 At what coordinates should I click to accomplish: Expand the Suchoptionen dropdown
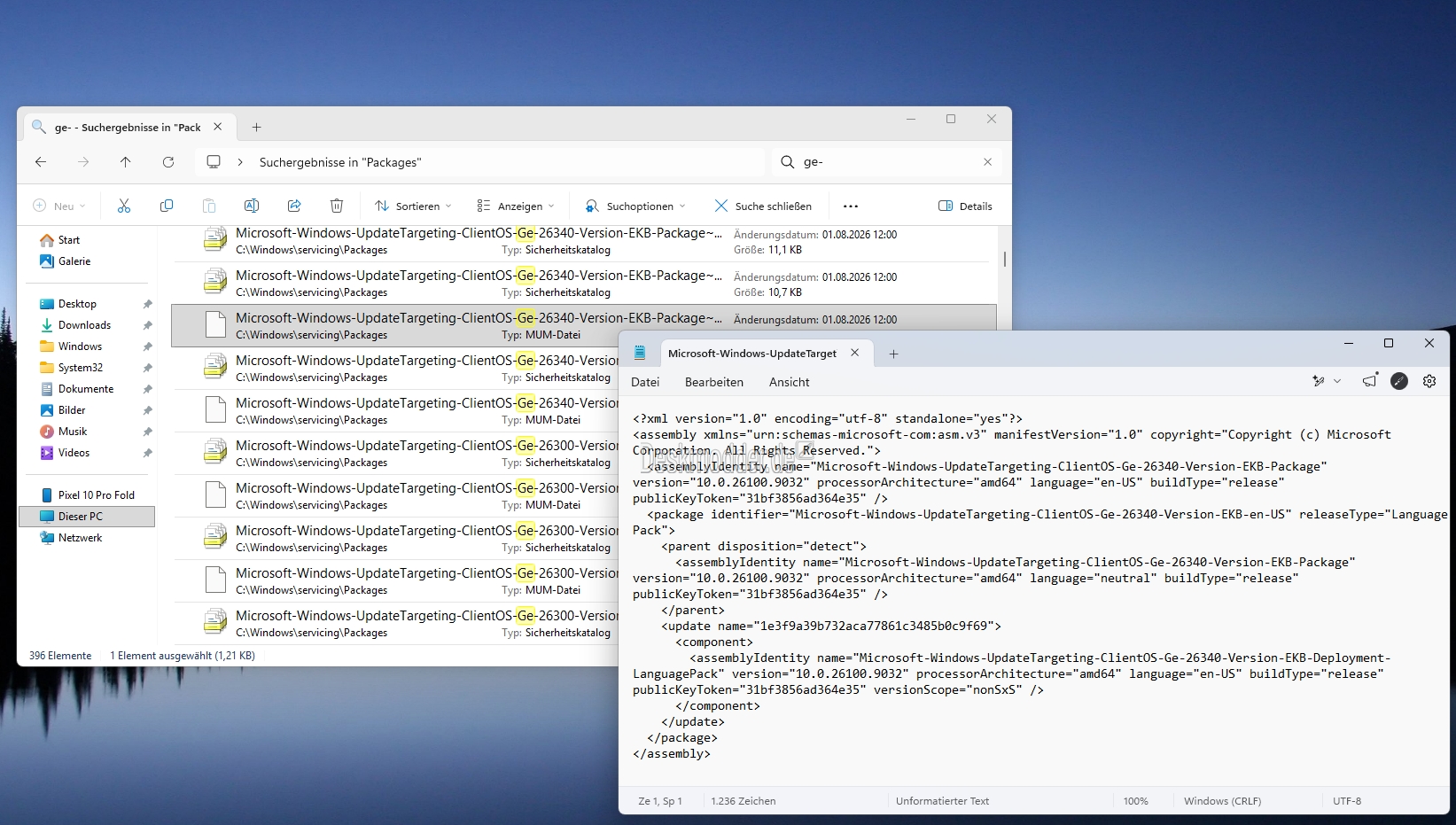click(635, 206)
